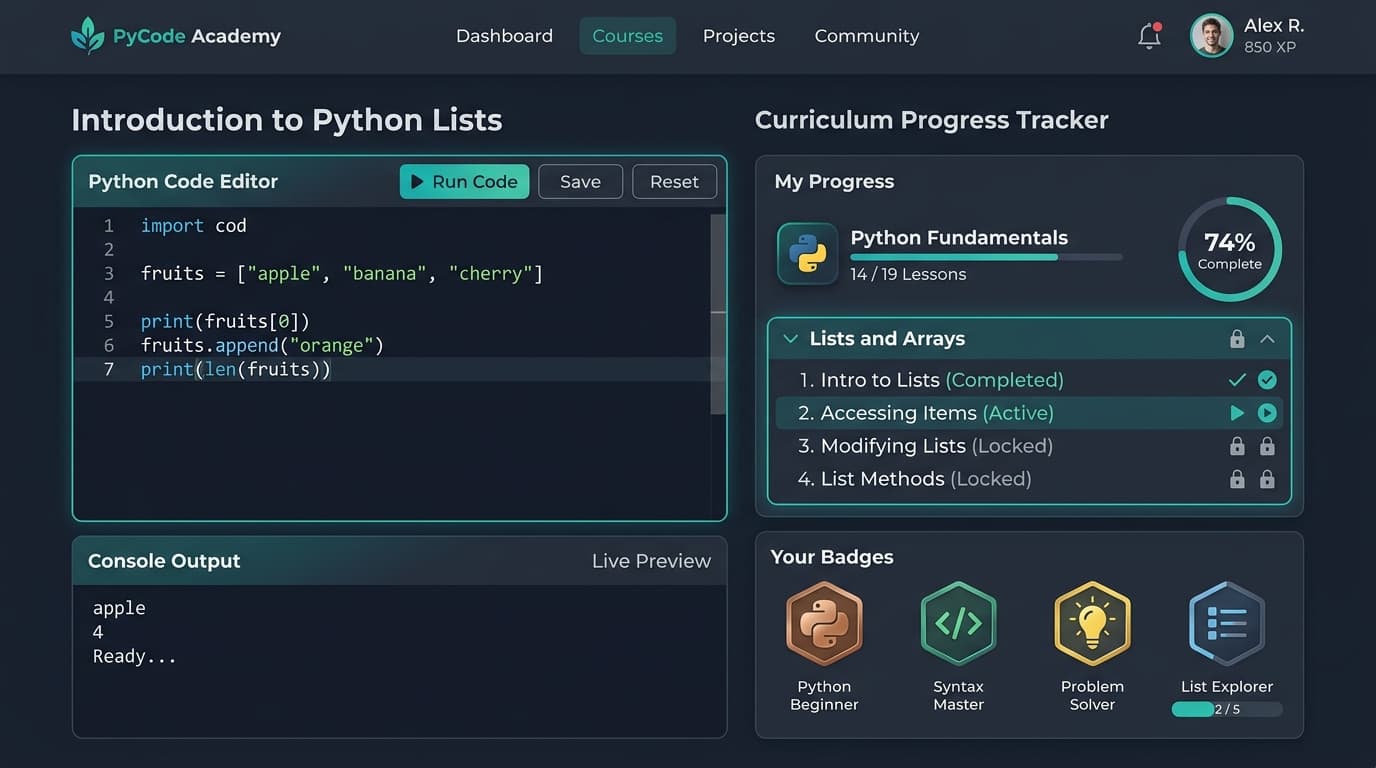Click the 74% Complete progress ring
The width and height of the screenshot is (1376, 768).
[1230, 250]
